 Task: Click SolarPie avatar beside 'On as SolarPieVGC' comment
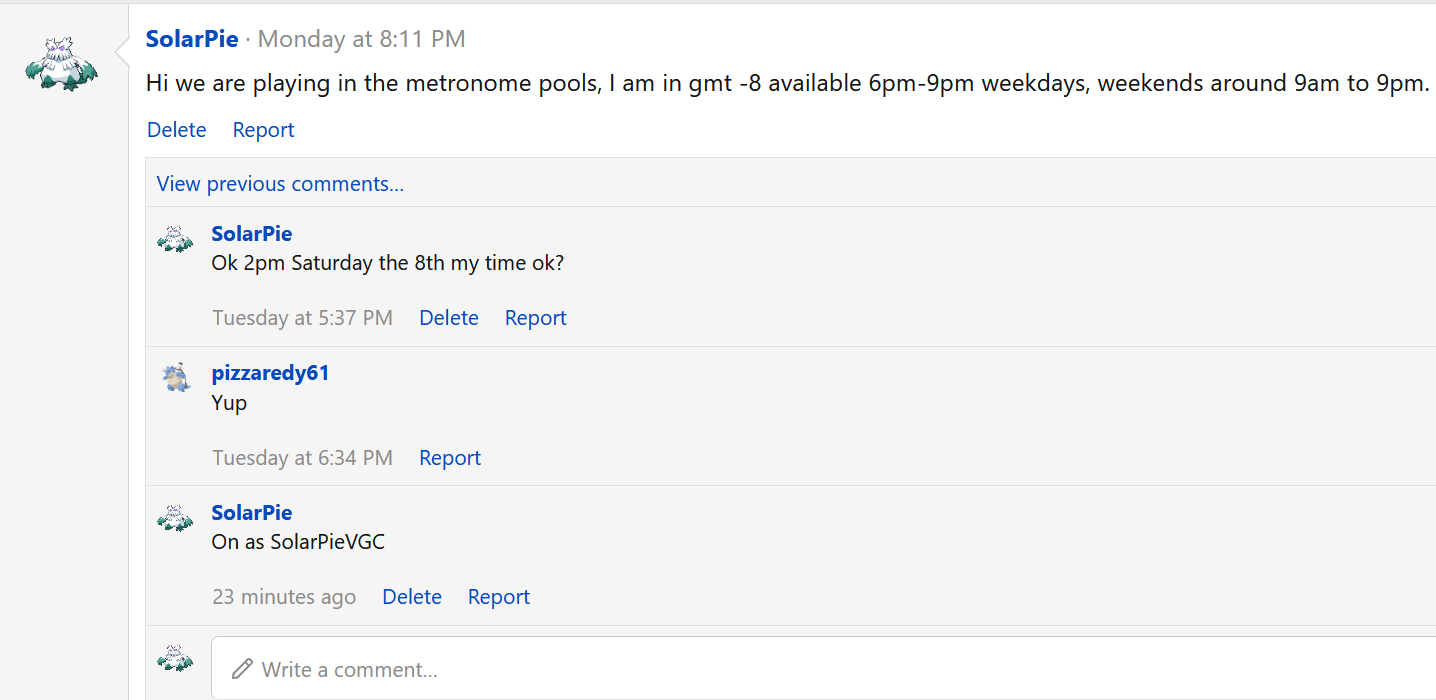click(176, 518)
